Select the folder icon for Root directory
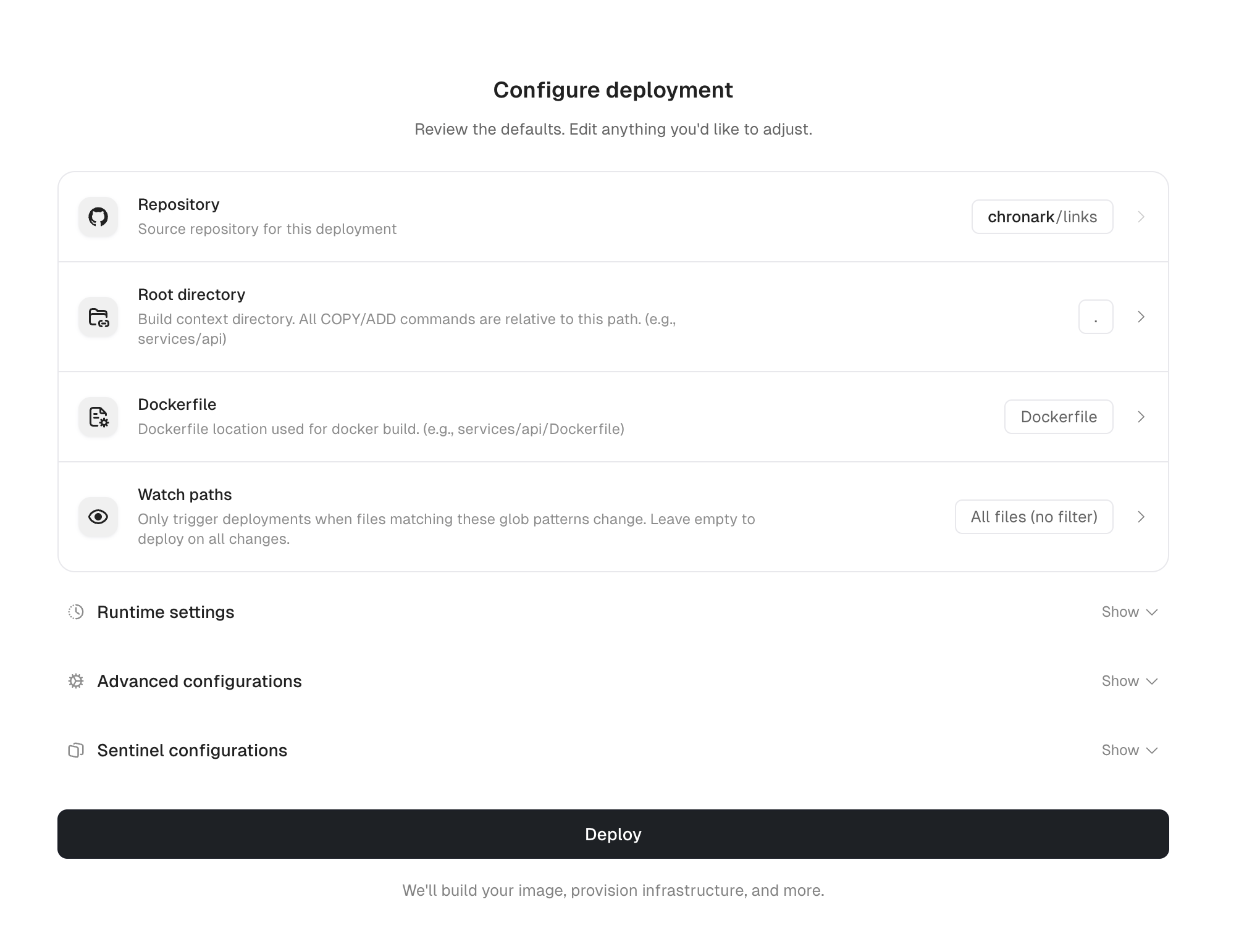This screenshot has width=1239, height=952. click(98, 317)
